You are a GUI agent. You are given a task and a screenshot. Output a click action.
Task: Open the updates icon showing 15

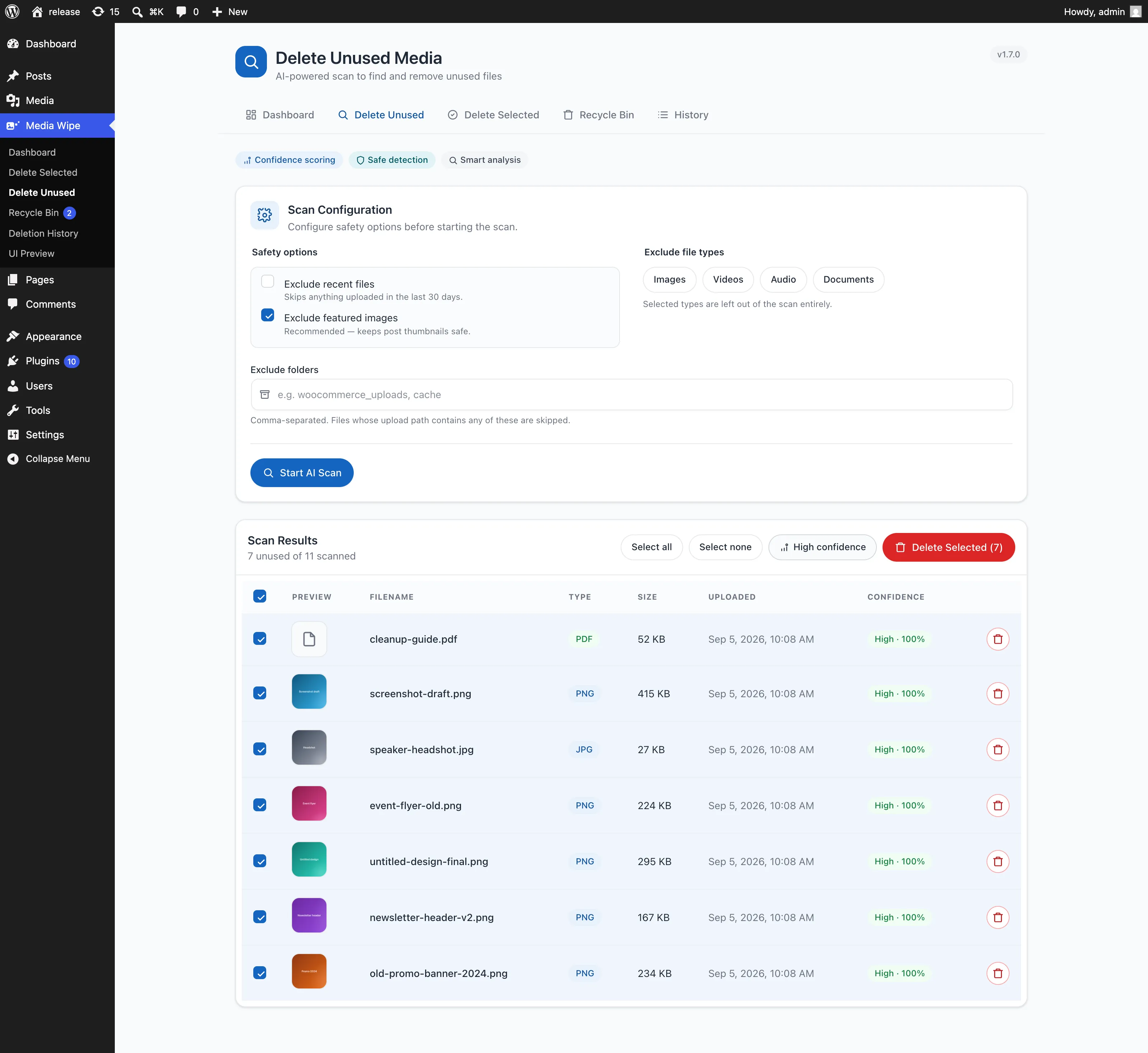tap(106, 11)
